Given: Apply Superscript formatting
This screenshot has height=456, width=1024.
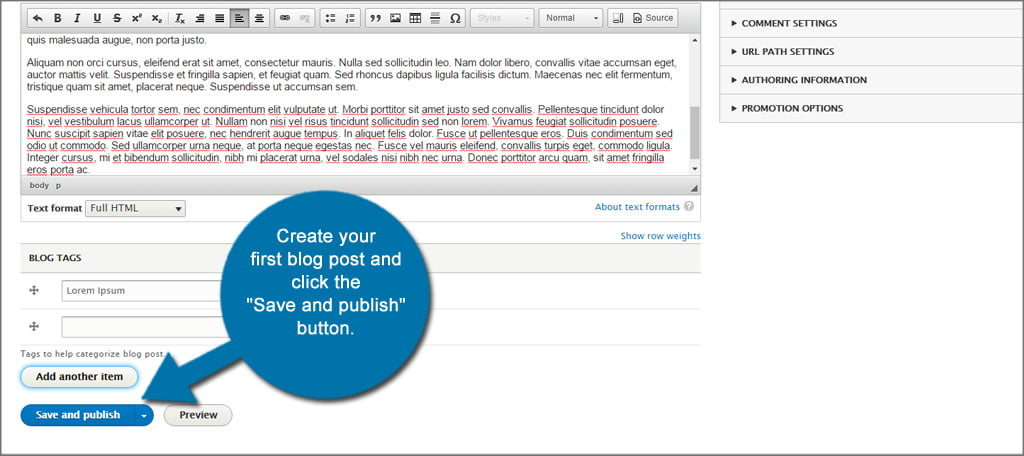Looking at the screenshot, I should point(137,18).
